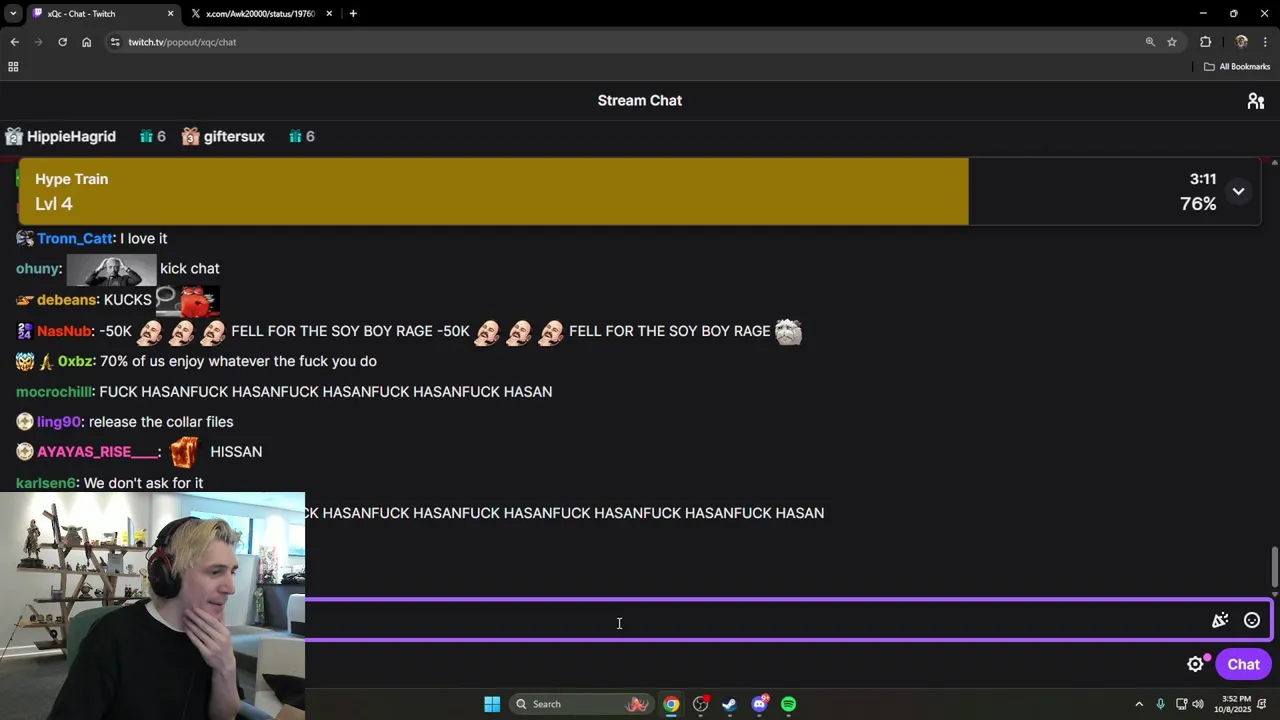This screenshot has height=720, width=1280.
Task: Open the taskbar clock and date
Action: 1237,704
